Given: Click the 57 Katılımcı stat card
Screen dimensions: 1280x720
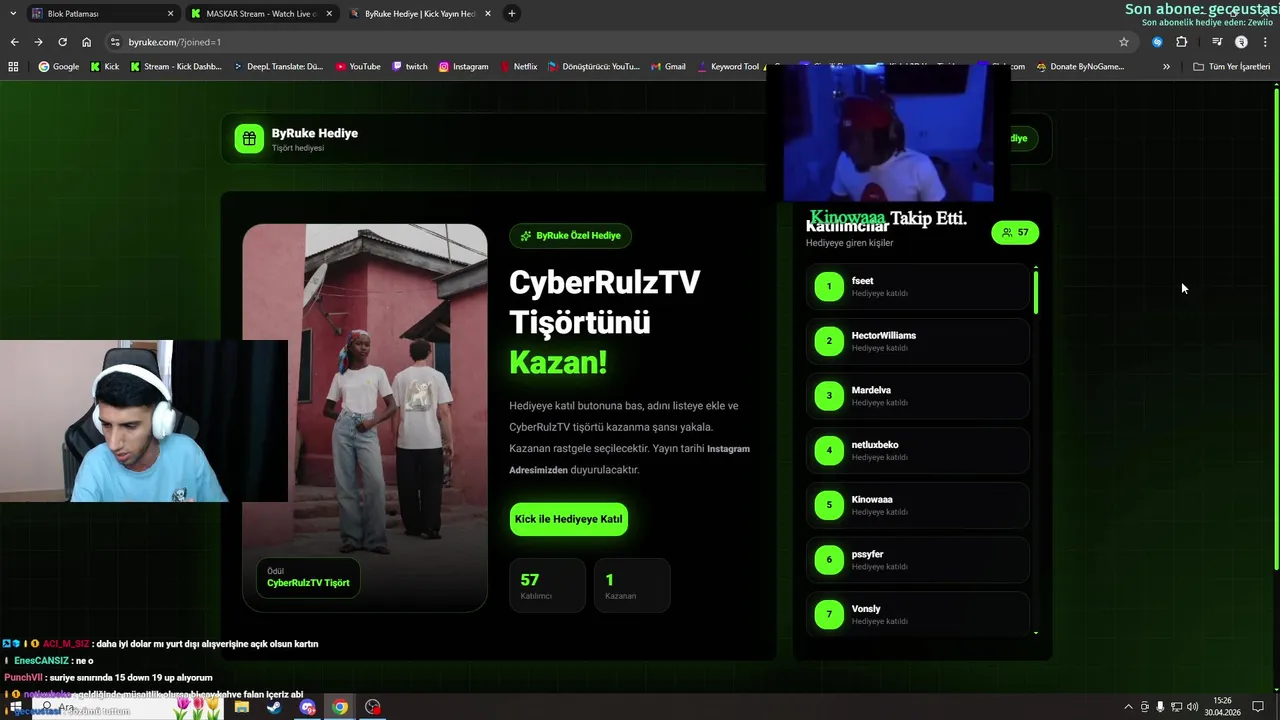Looking at the screenshot, I should pos(547,585).
